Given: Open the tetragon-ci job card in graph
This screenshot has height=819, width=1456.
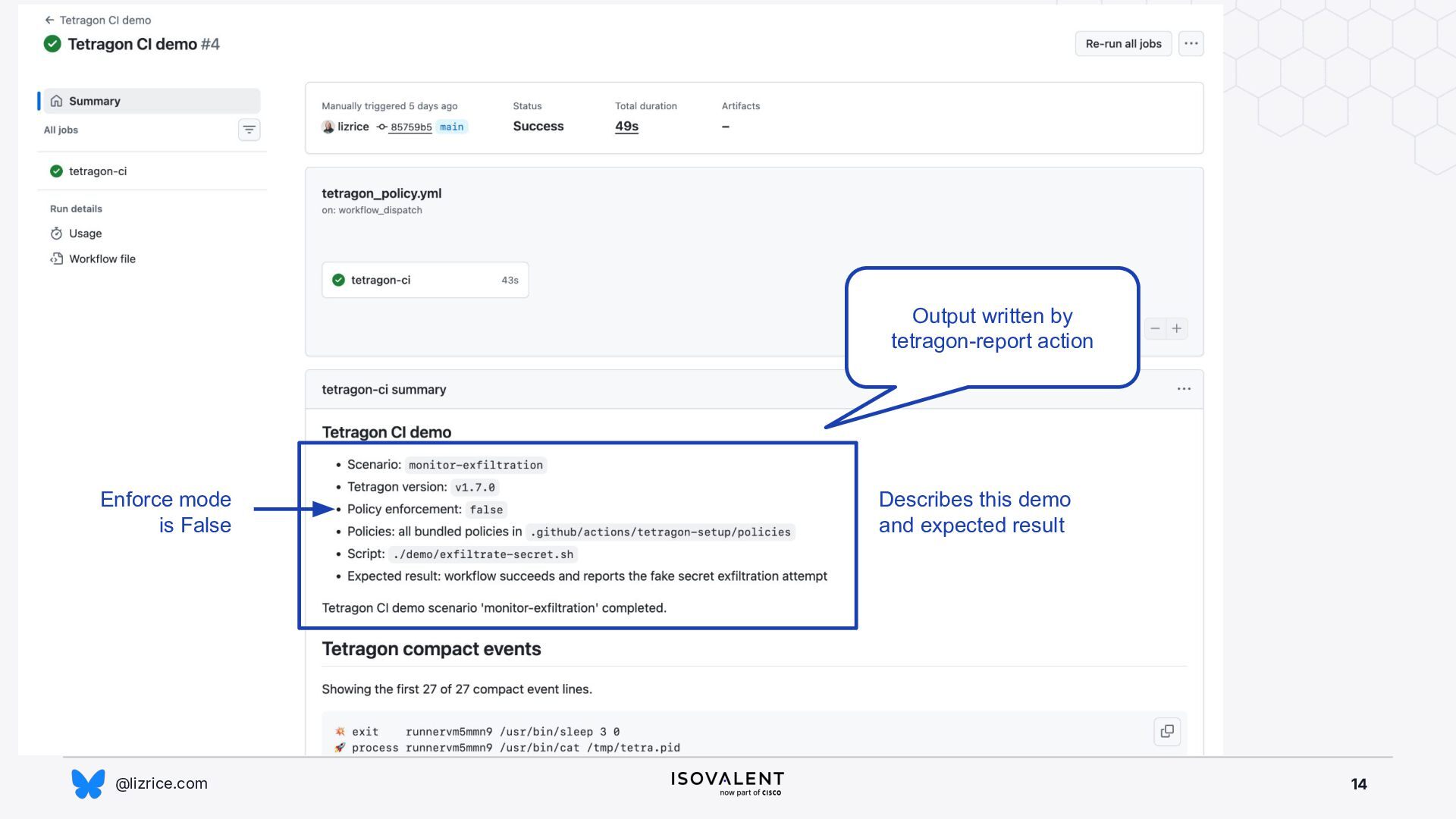Looking at the screenshot, I should point(425,280).
